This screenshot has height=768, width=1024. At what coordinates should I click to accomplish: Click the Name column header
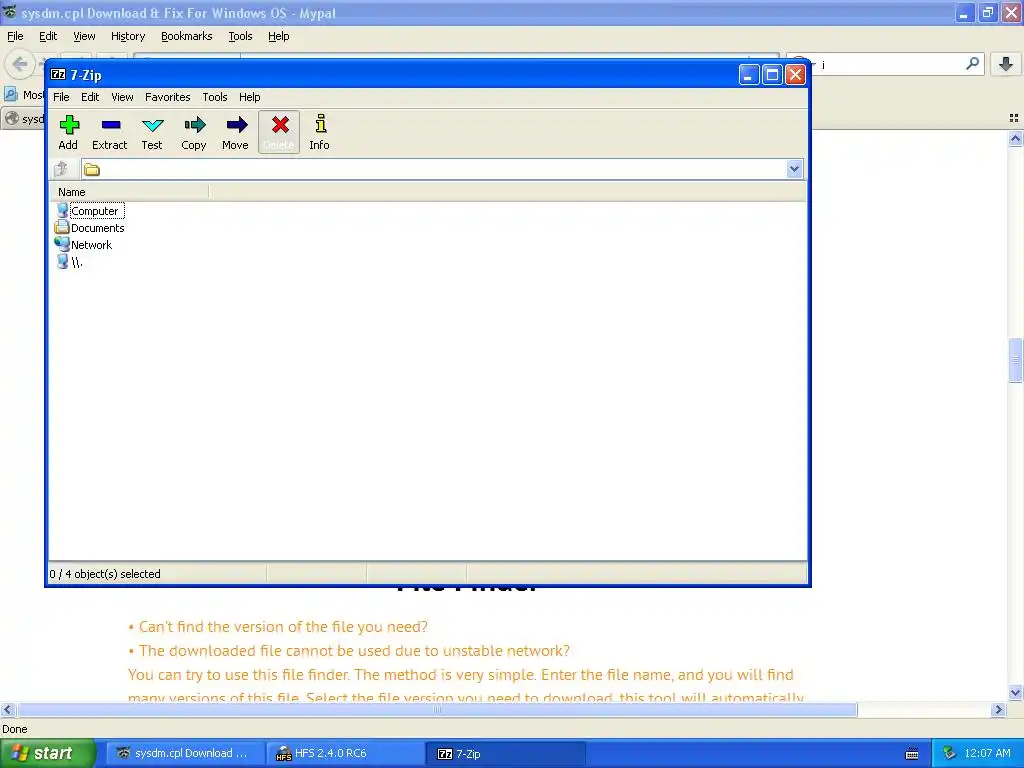pos(130,192)
